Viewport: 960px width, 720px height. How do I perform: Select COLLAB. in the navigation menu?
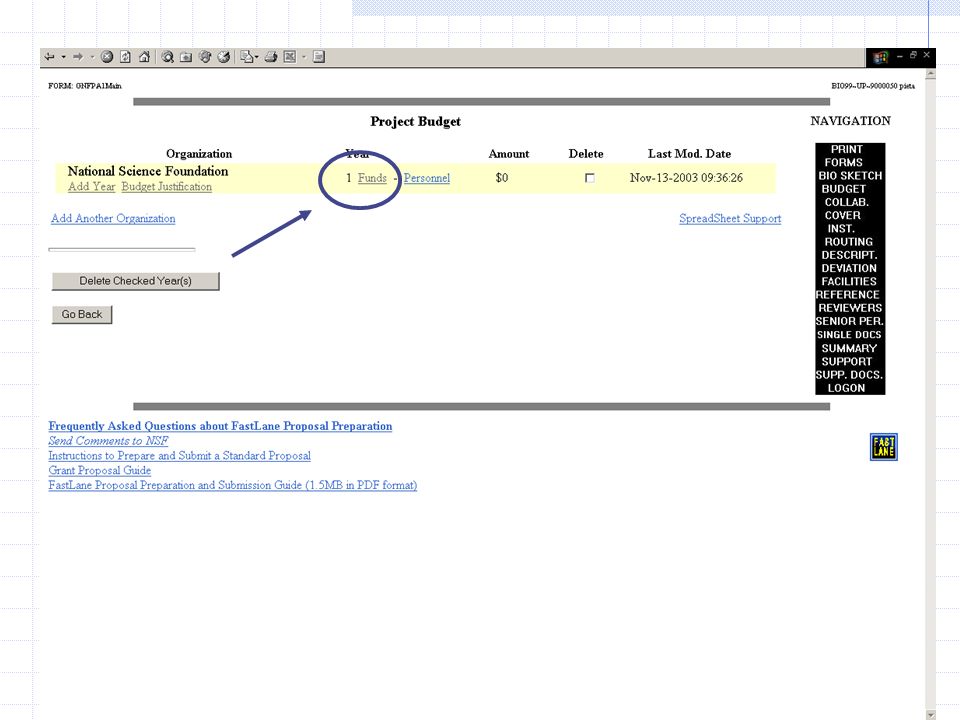[x=847, y=202]
